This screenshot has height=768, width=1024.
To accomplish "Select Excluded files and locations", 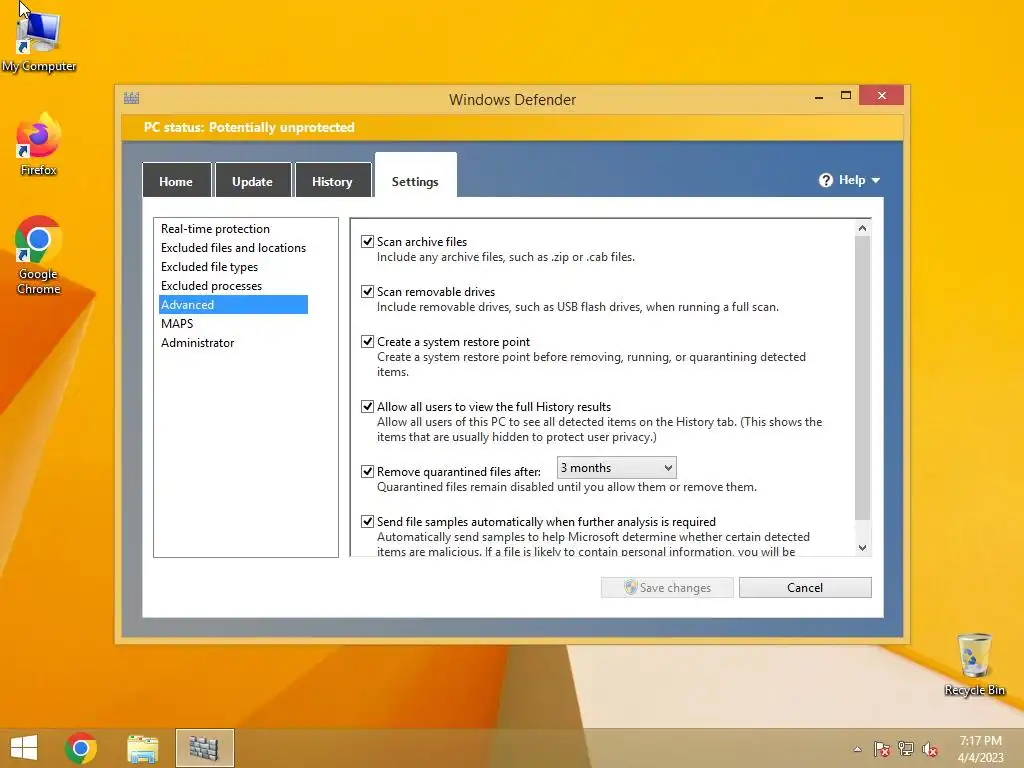I will pyautogui.click(x=234, y=248).
